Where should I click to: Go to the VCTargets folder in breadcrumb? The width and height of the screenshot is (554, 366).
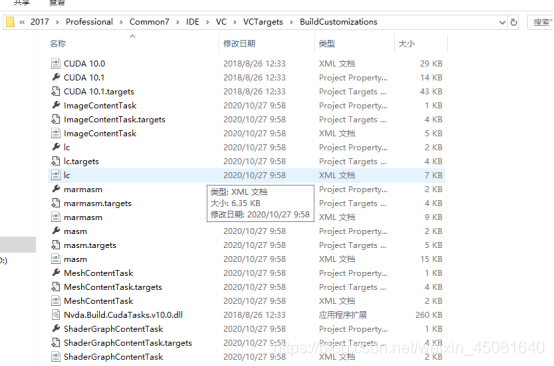tap(263, 22)
